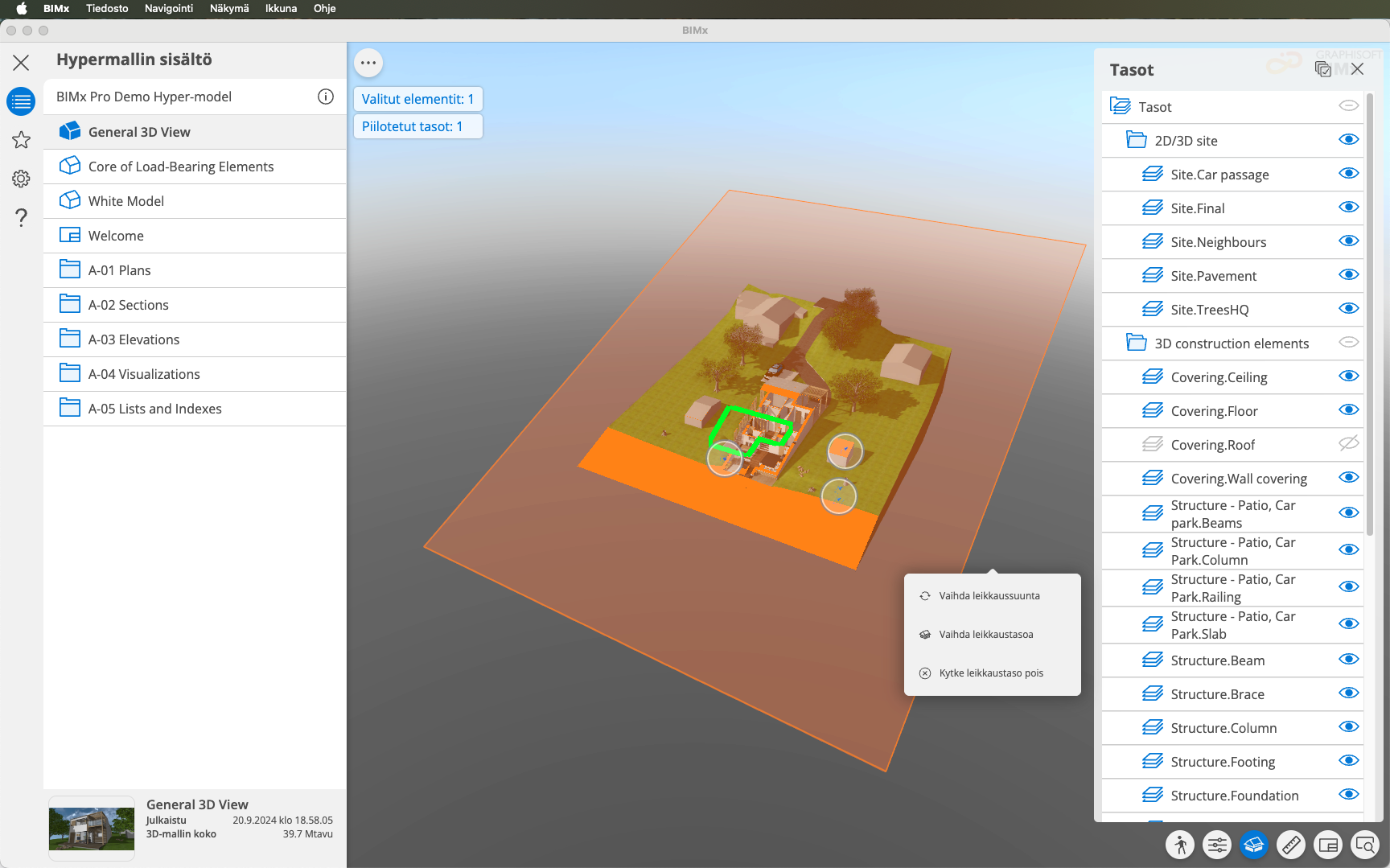Screen dimensions: 1390x868
Task: Open settings gear in left sidebar
Action: 21,179
